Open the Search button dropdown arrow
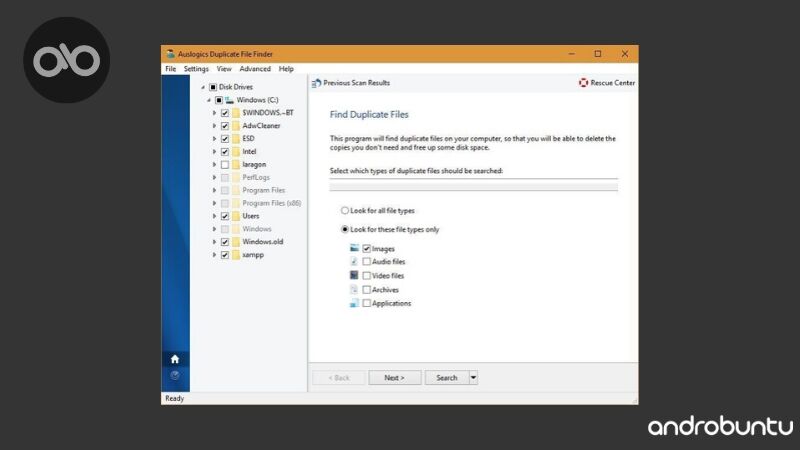The height and width of the screenshot is (450, 800). [x=473, y=378]
